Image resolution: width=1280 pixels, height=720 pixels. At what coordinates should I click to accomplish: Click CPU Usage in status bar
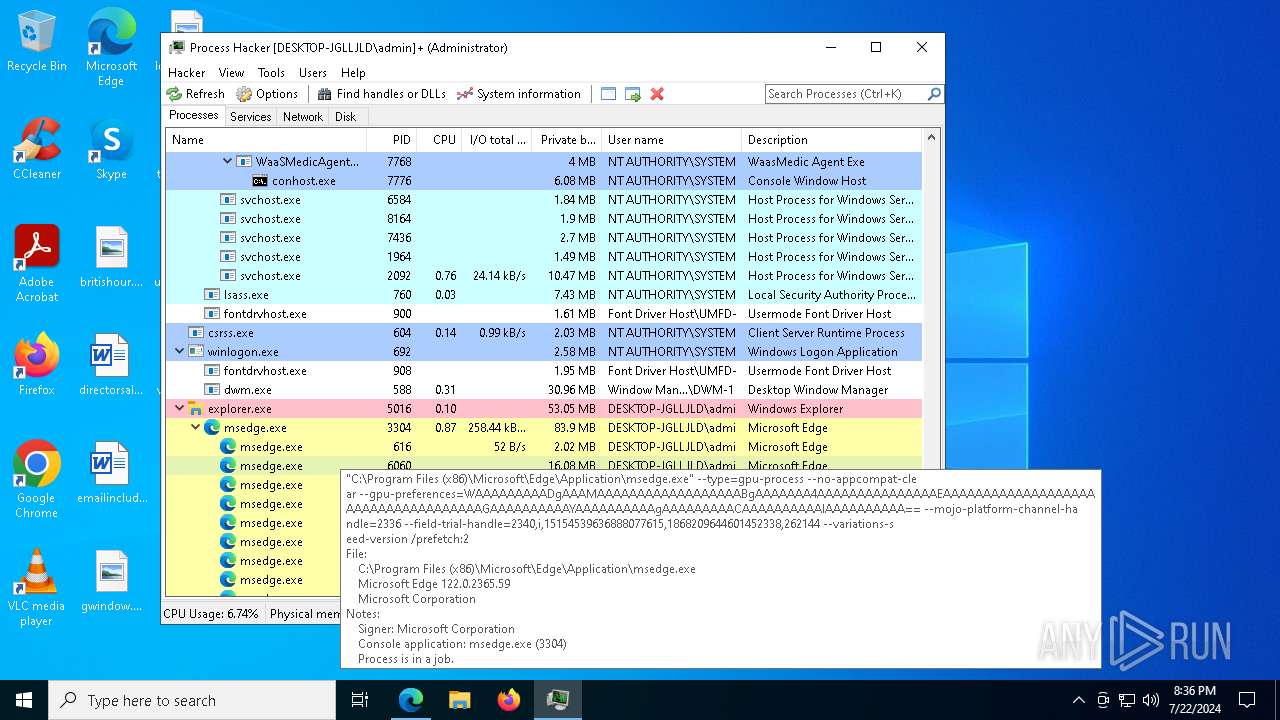click(211, 614)
